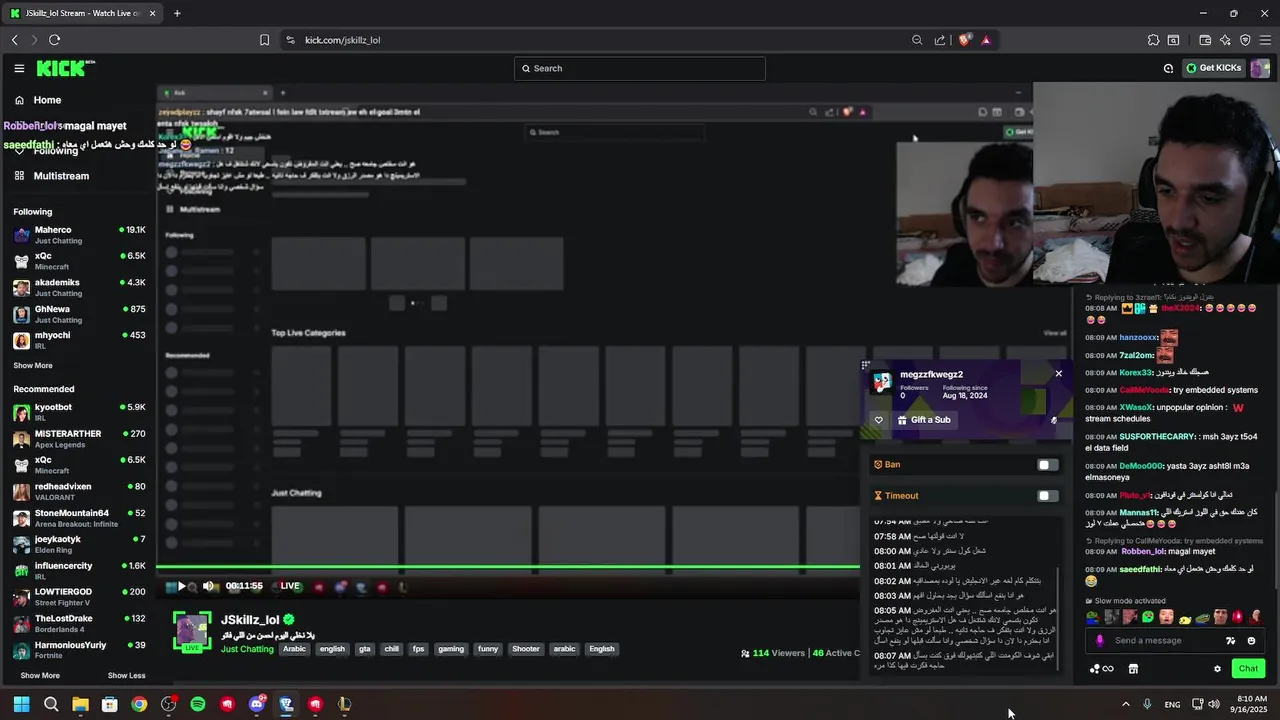The width and height of the screenshot is (1280, 720).
Task: Close the megzzfkwegz2 user card
Action: point(1059,374)
